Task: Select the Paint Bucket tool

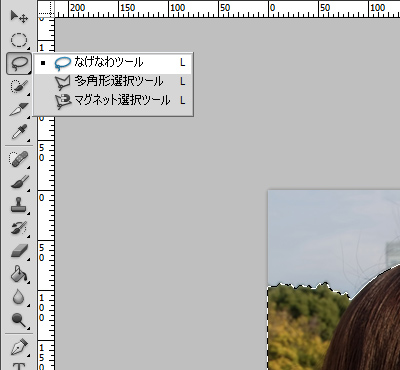Action: pos(19,274)
